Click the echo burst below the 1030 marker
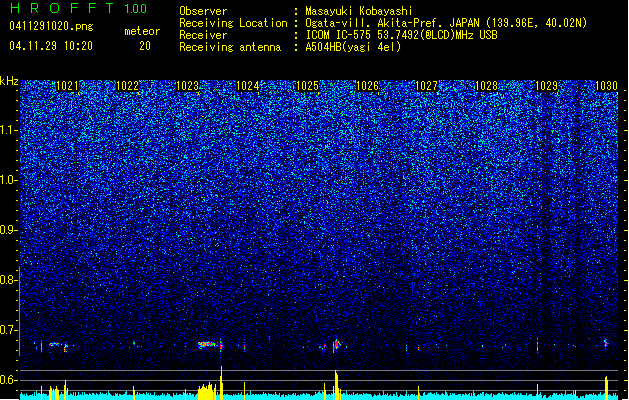 pos(606,343)
